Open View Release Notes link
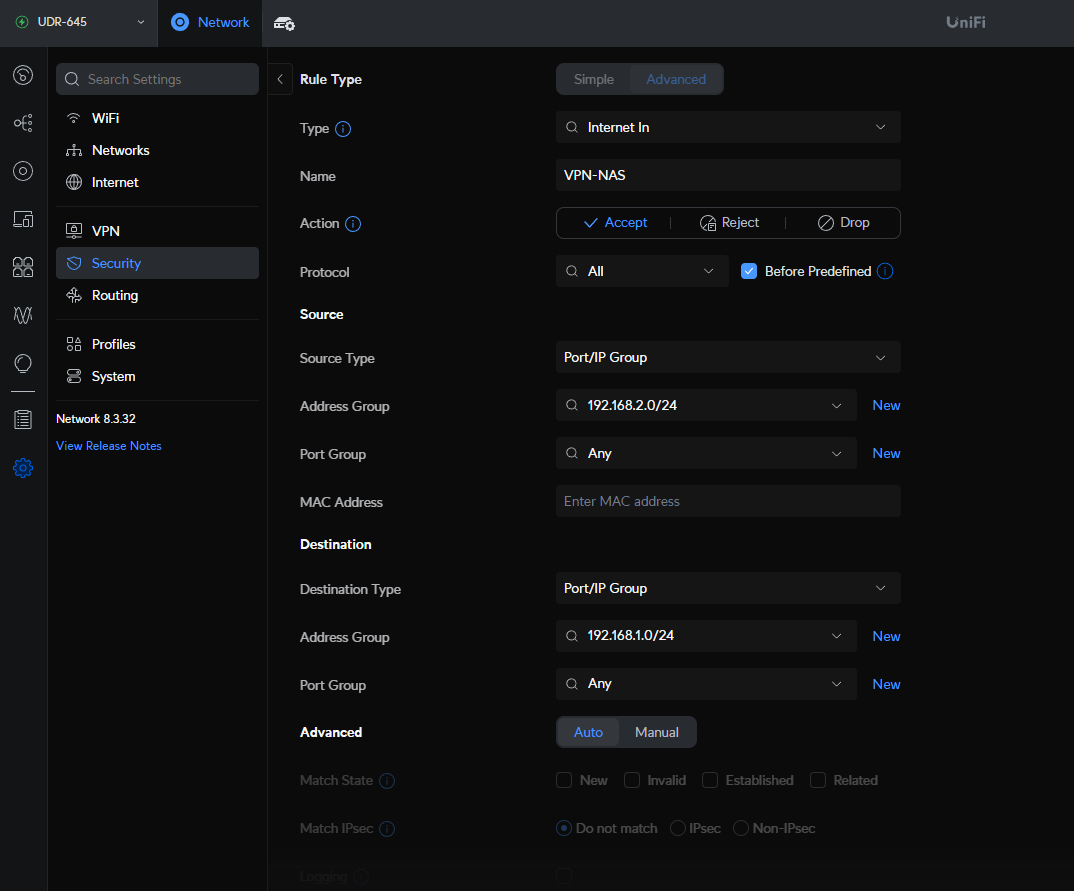1074x891 pixels. point(109,446)
